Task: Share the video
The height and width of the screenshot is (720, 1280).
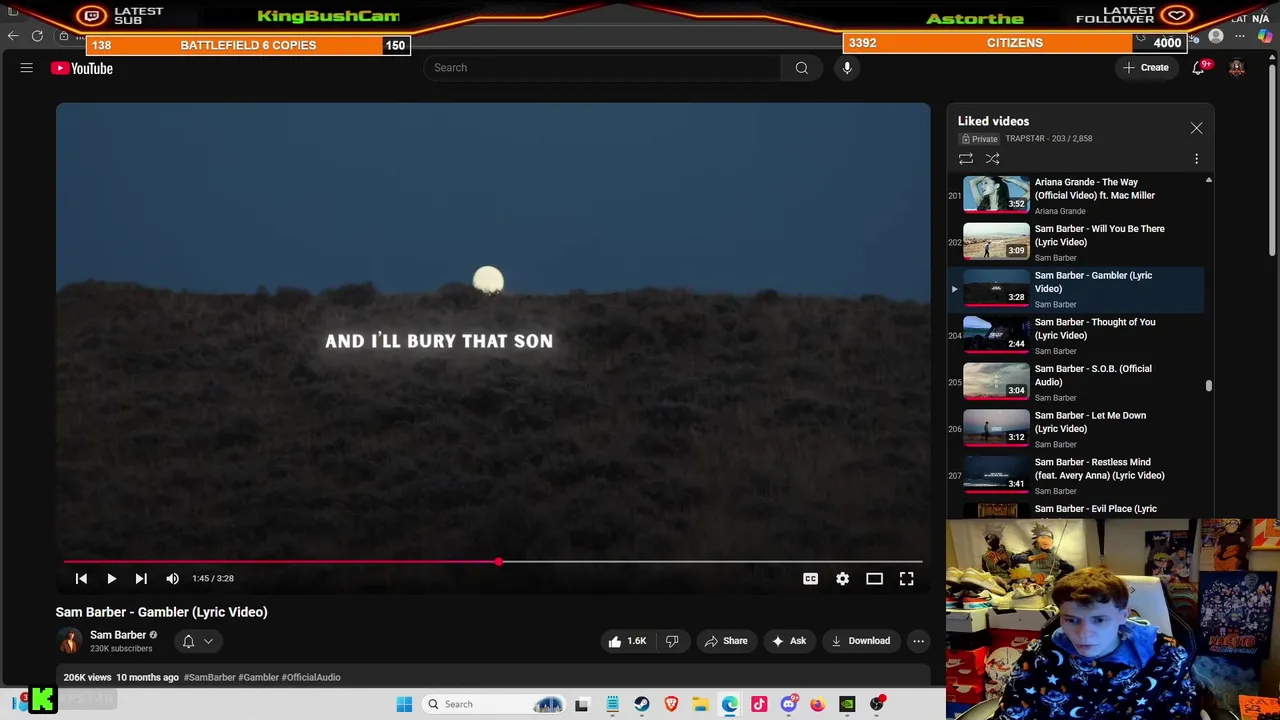Action: click(726, 641)
